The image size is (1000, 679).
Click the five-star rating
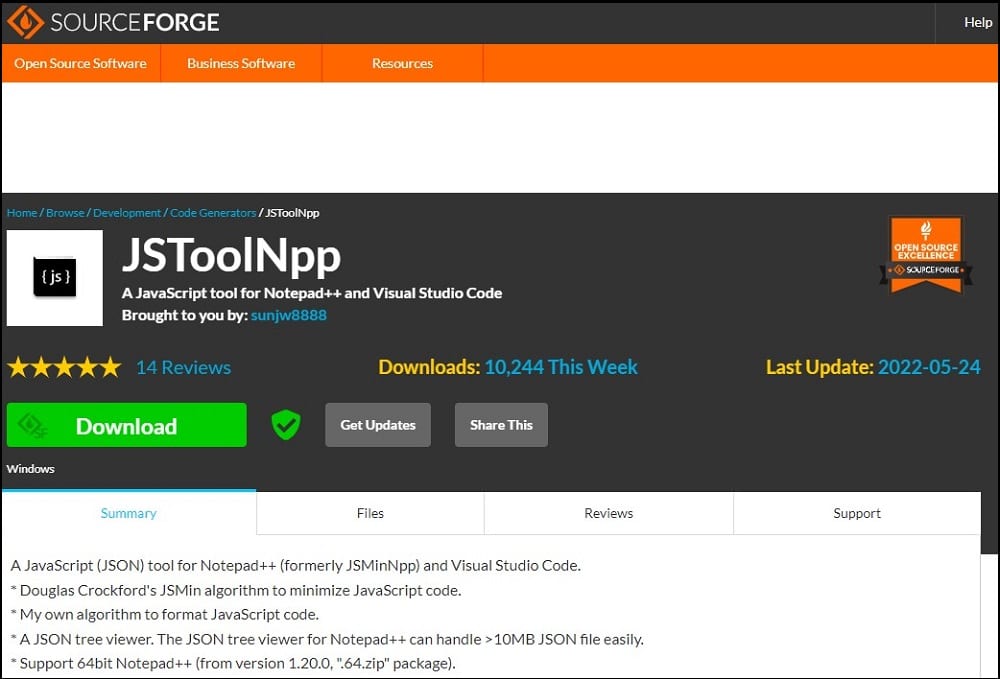[64, 367]
